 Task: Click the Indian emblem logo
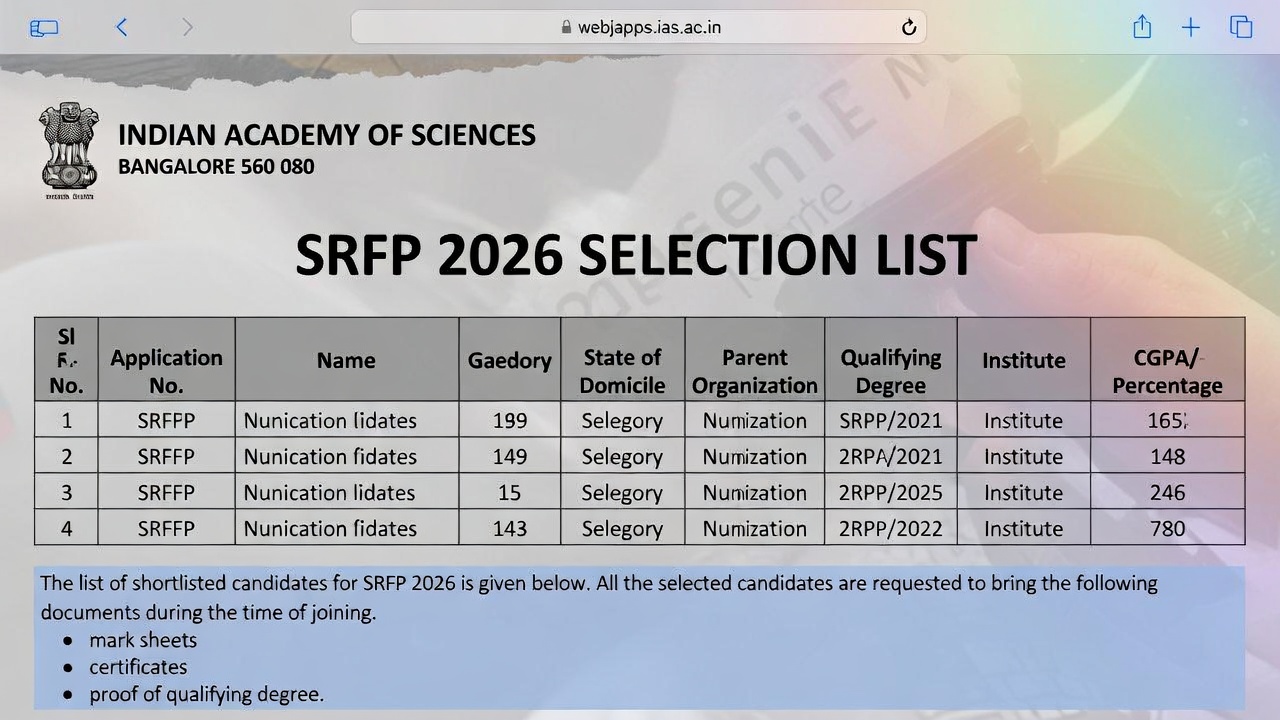point(70,150)
